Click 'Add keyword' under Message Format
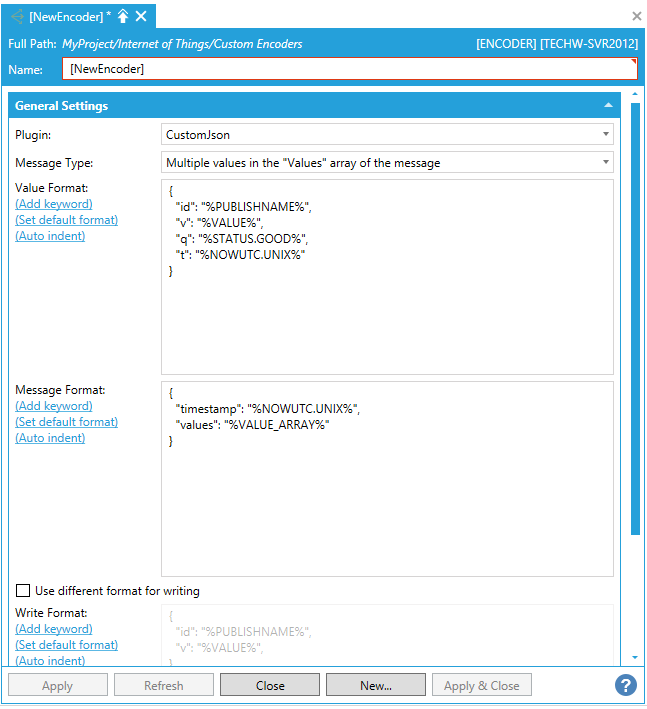Screen dimensions: 647x709 pyautogui.click(x=54, y=406)
